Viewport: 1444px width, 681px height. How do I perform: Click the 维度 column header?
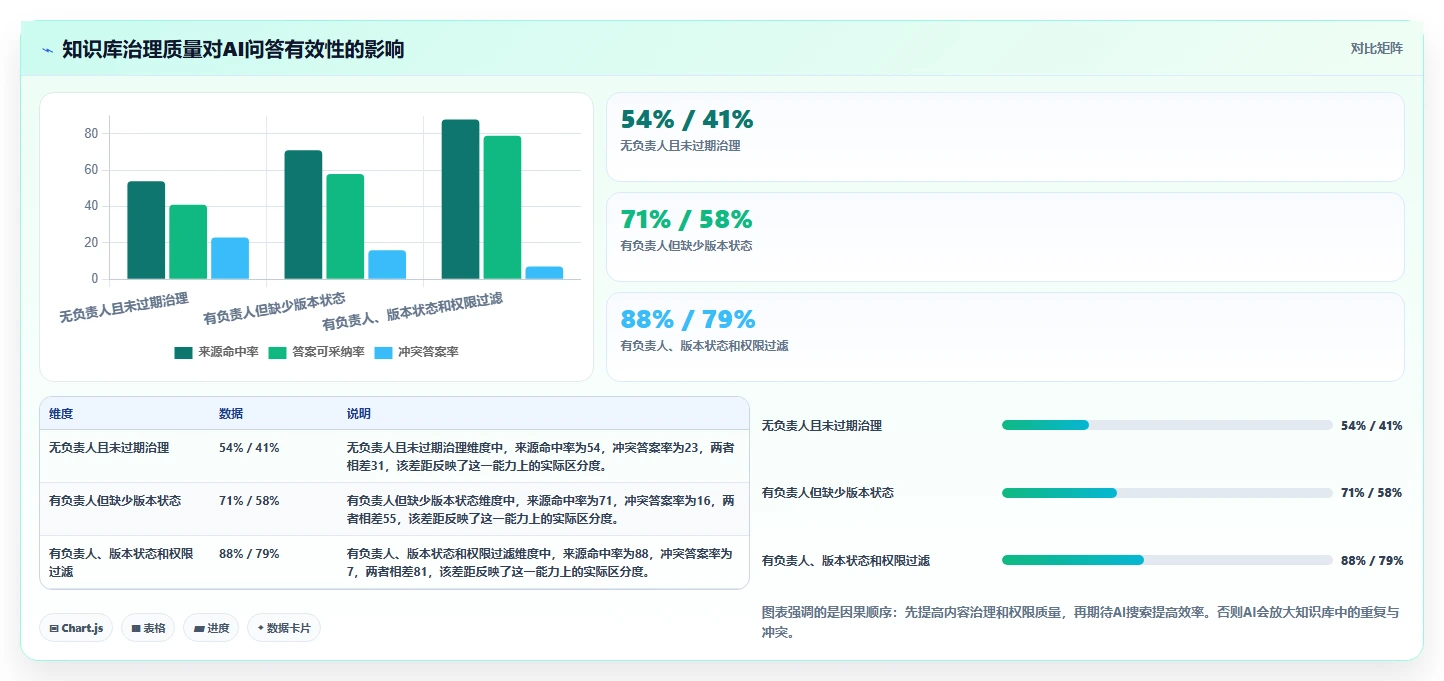61,414
